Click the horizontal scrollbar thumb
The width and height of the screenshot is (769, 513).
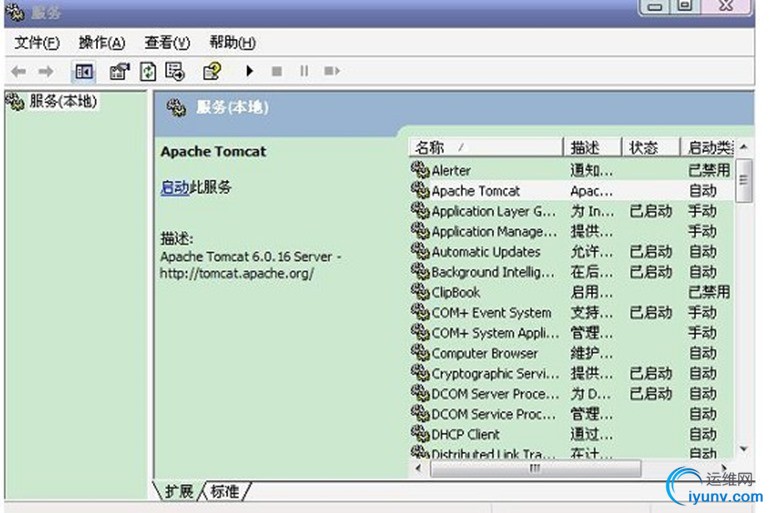coord(536,468)
